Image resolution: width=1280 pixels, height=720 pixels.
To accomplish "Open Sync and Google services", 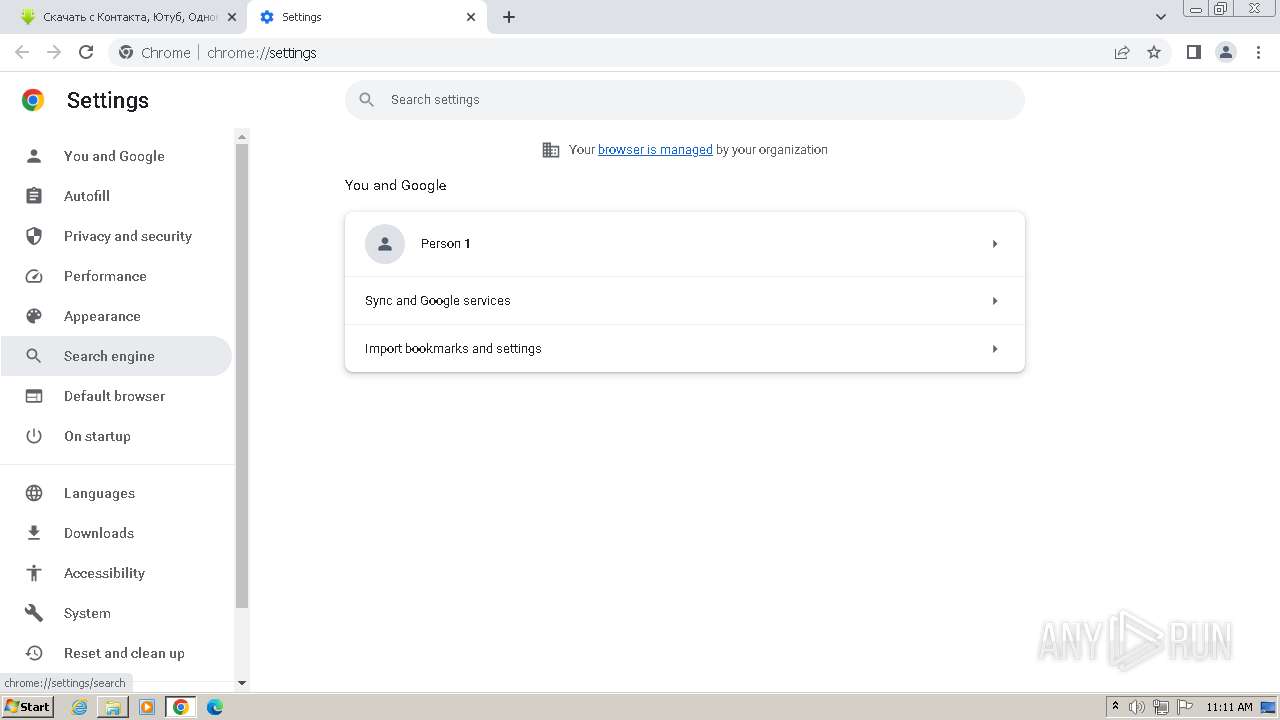I will click(685, 301).
